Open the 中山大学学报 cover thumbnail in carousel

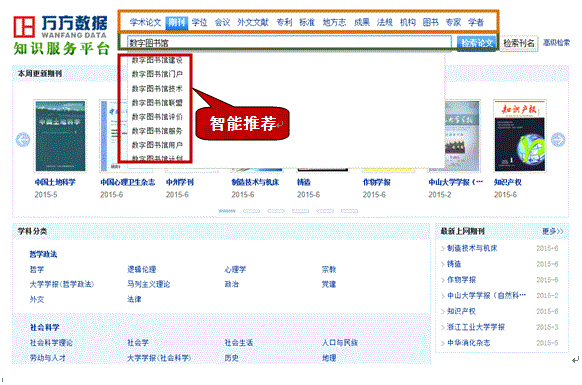462,136
